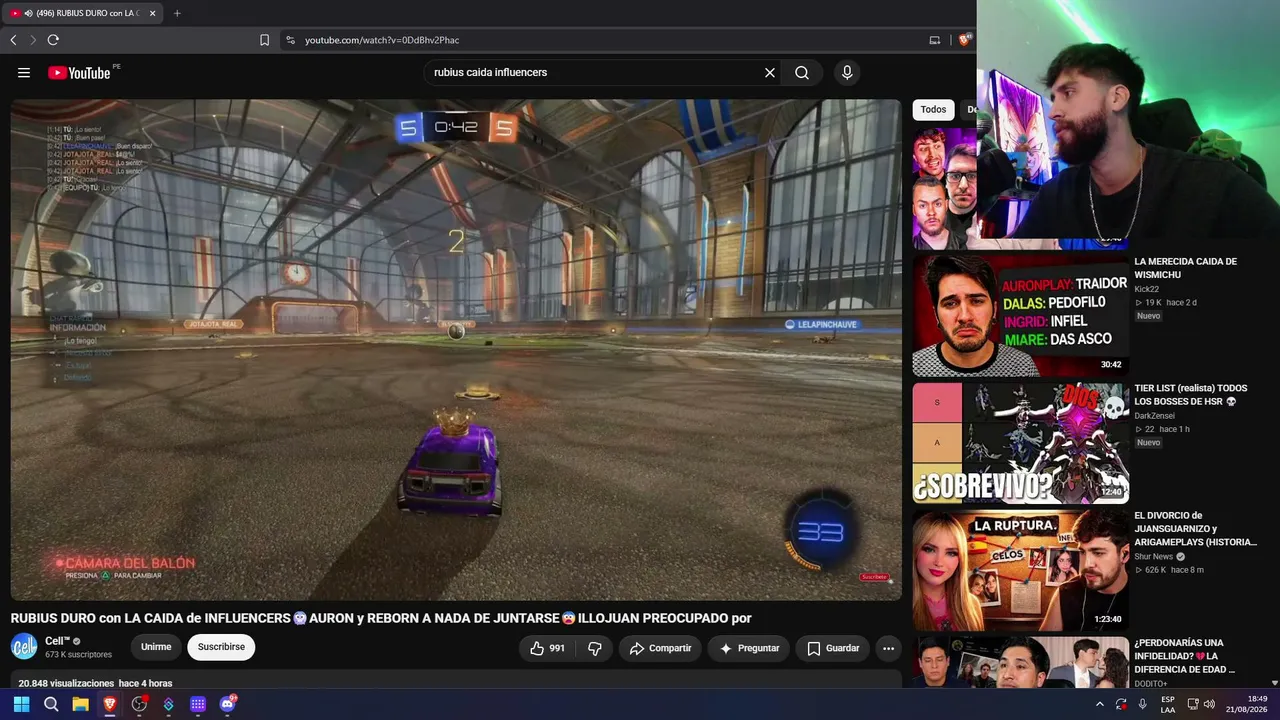This screenshot has height=720, width=1280.
Task: Bookmark this page in the browser
Action: click(x=264, y=40)
